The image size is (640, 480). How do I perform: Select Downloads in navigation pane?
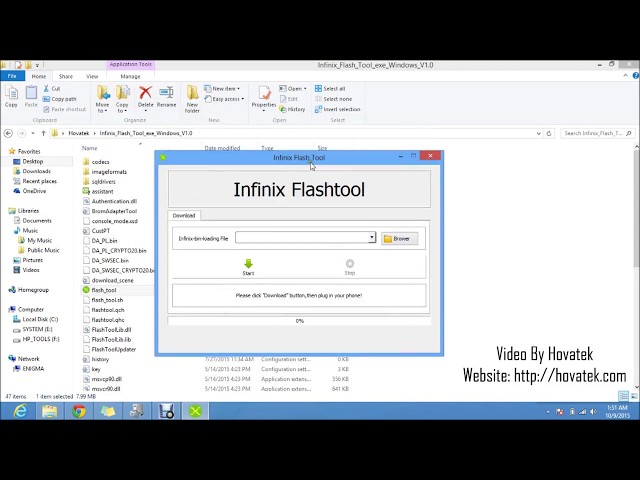coord(36,171)
